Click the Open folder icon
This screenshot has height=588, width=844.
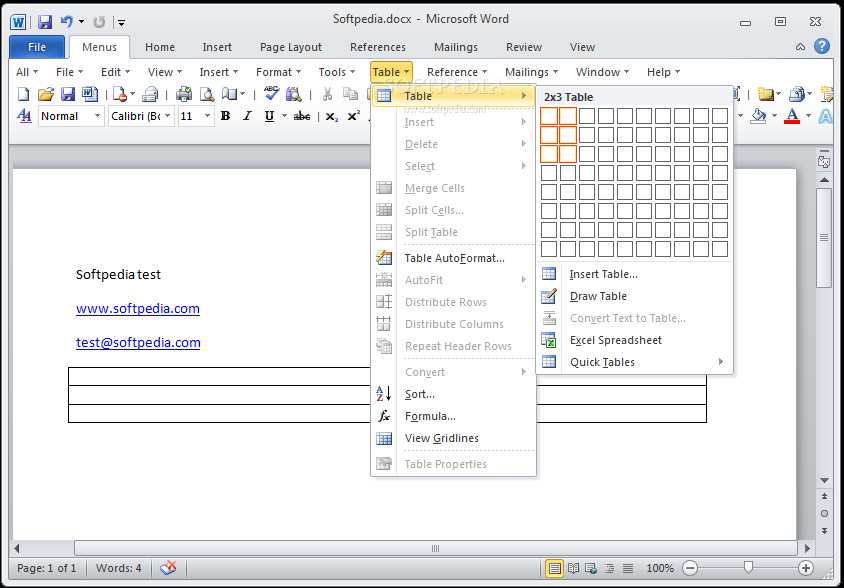click(x=46, y=94)
